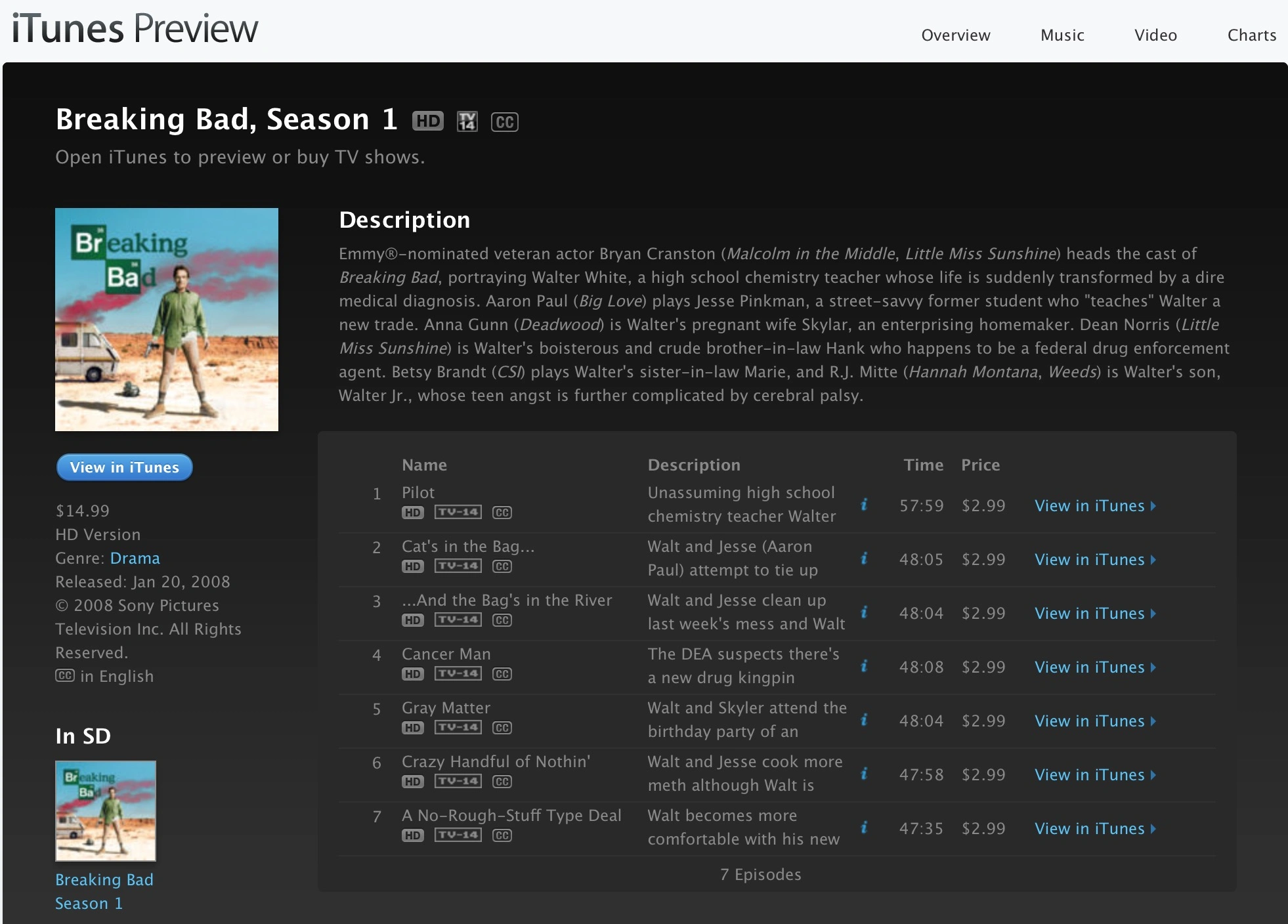
Task: Click the TV-14 badge under Pilot
Action: tap(458, 513)
